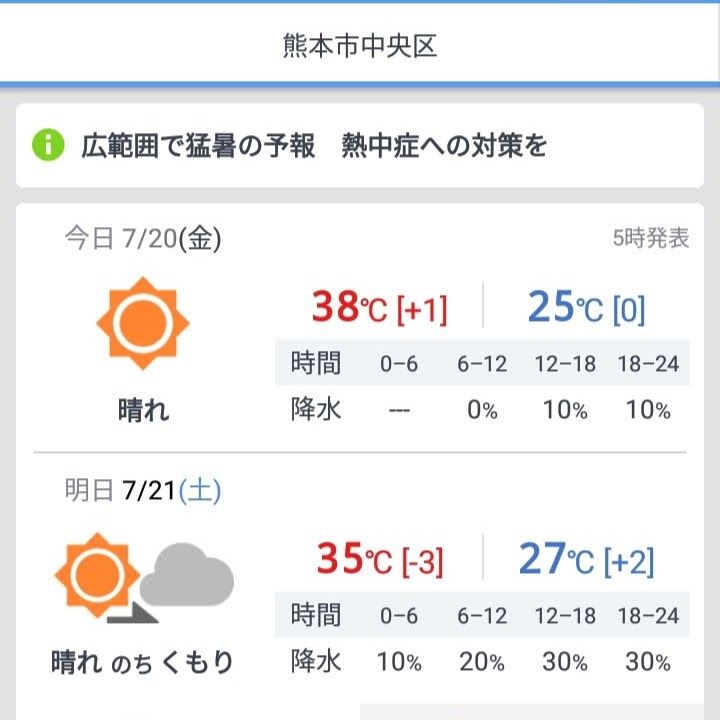
Task: Click tomorrow's 6-12 precipitation value 20%
Action: tap(482, 662)
